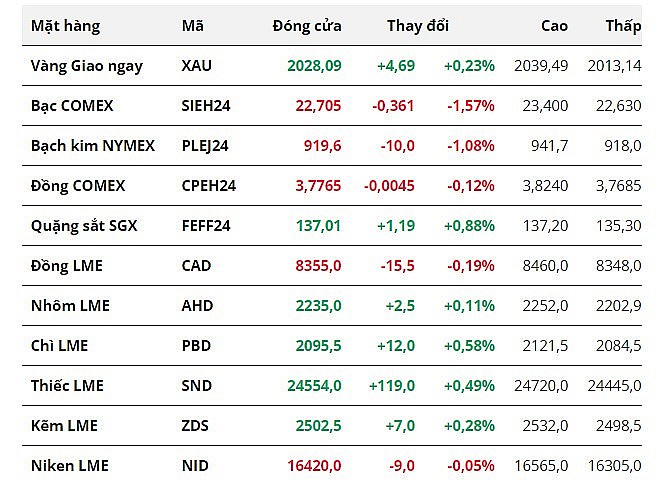Click the 'Thấp' column header

pyautogui.click(x=623, y=26)
